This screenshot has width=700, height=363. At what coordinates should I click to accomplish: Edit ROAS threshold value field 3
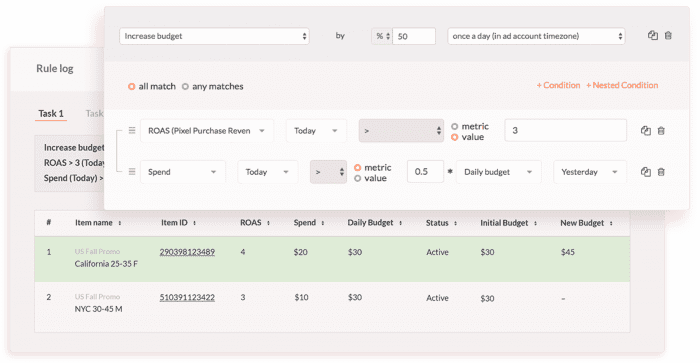point(566,131)
